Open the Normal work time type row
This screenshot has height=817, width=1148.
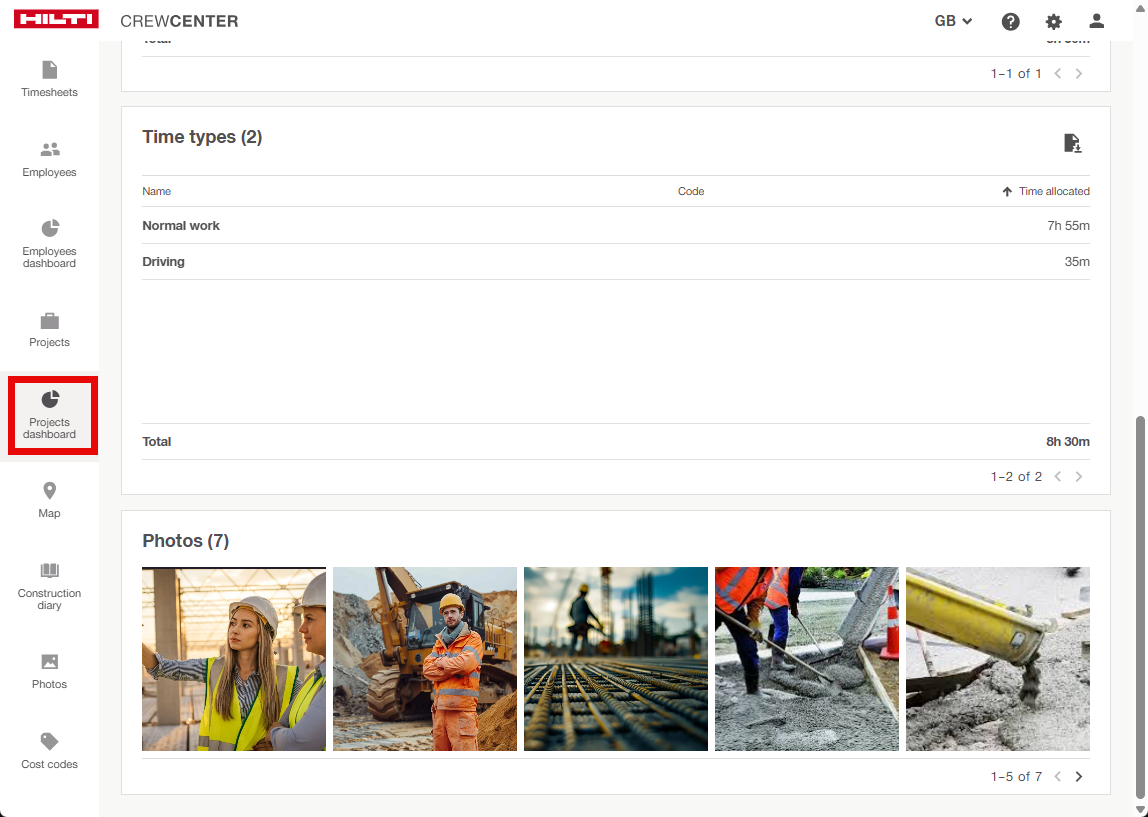click(x=181, y=226)
